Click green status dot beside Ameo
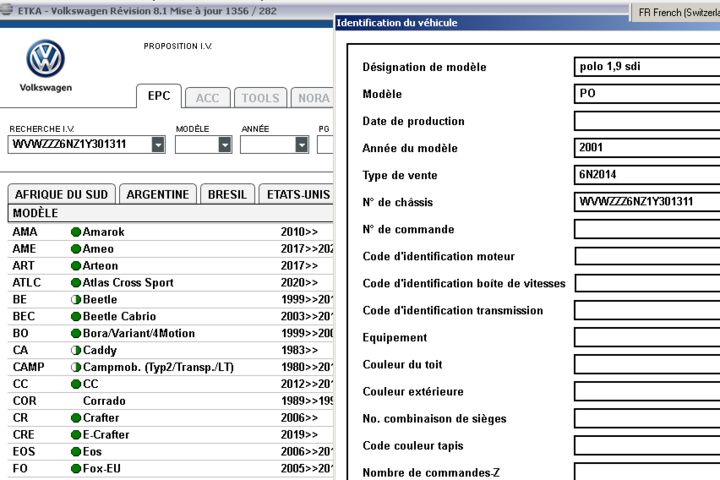720x480 pixels. (x=76, y=249)
